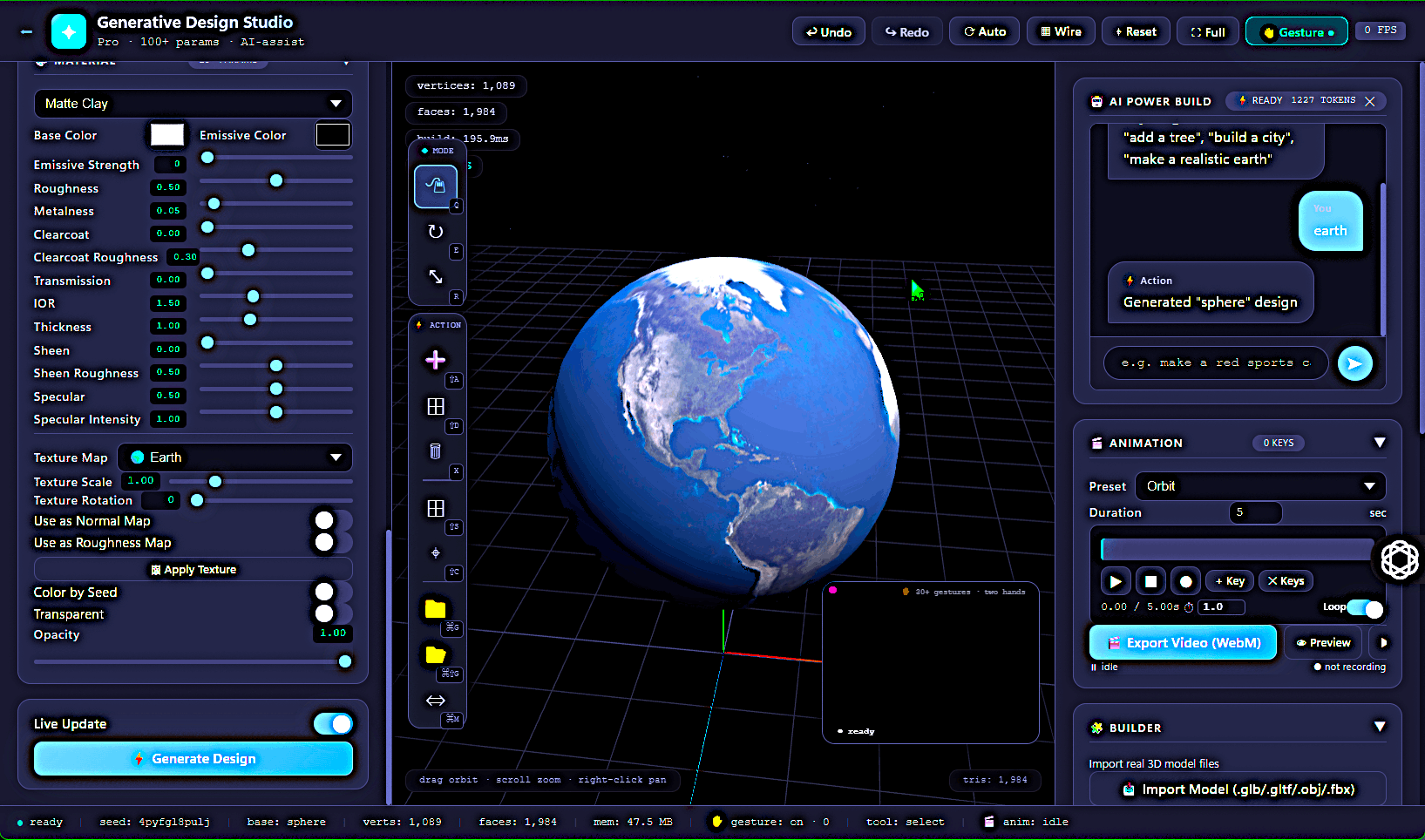The image size is (1425, 840).
Task: Click Export Video (WebM) button
Action: click(x=1184, y=643)
